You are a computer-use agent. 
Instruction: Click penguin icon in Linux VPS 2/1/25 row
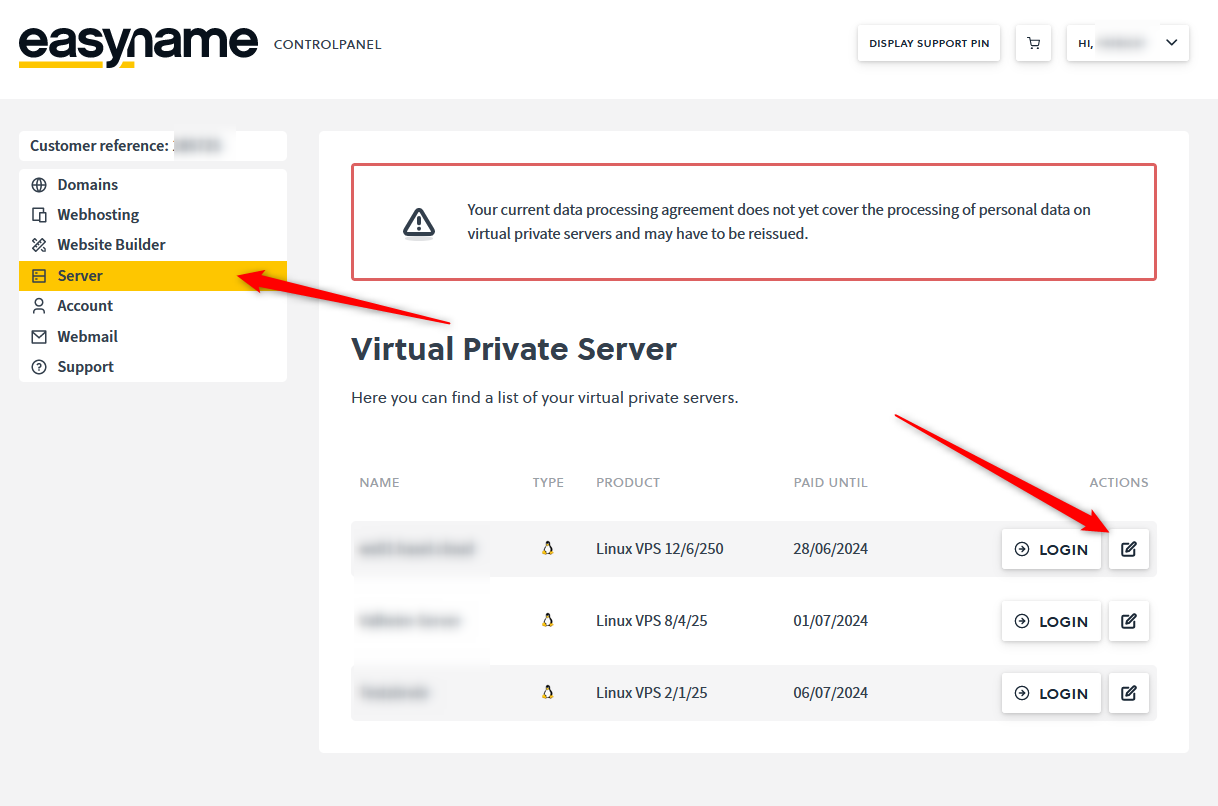[x=548, y=692]
